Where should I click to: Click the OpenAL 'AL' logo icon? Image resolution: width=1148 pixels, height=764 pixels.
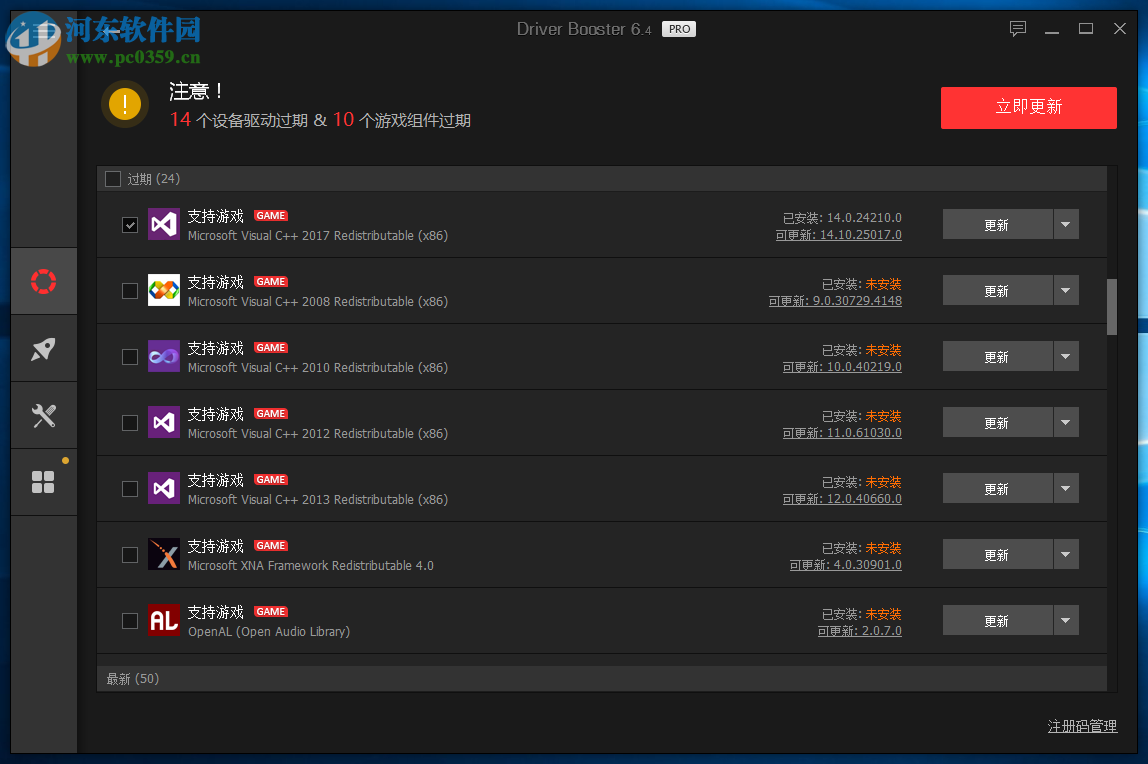(163, 620)
